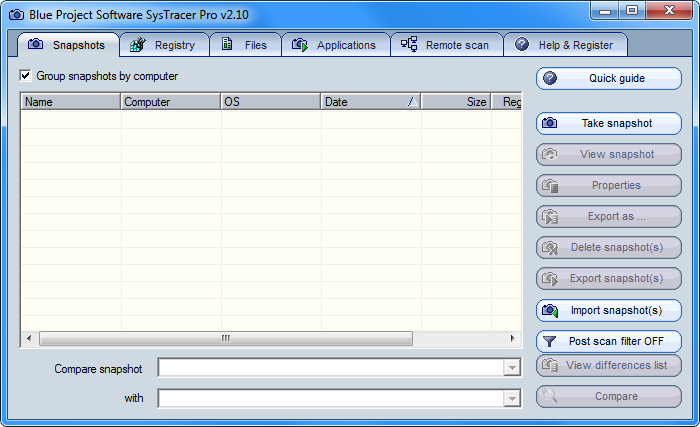Click the Help & Register question icon

pos(522,44)
